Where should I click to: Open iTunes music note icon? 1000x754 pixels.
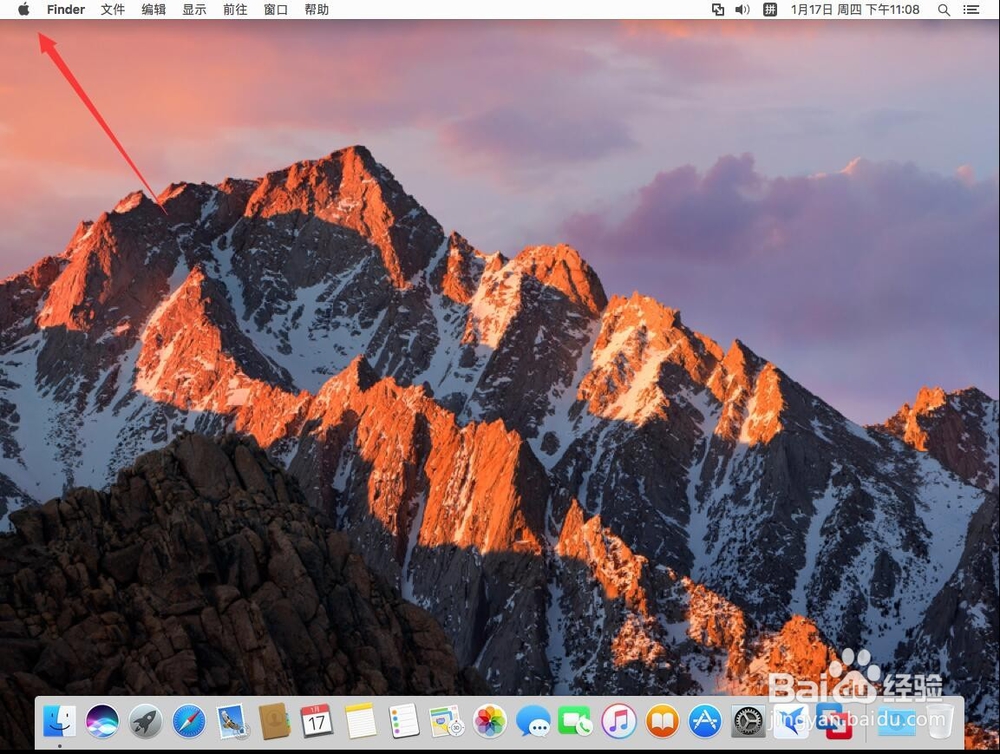click(619, 721)
